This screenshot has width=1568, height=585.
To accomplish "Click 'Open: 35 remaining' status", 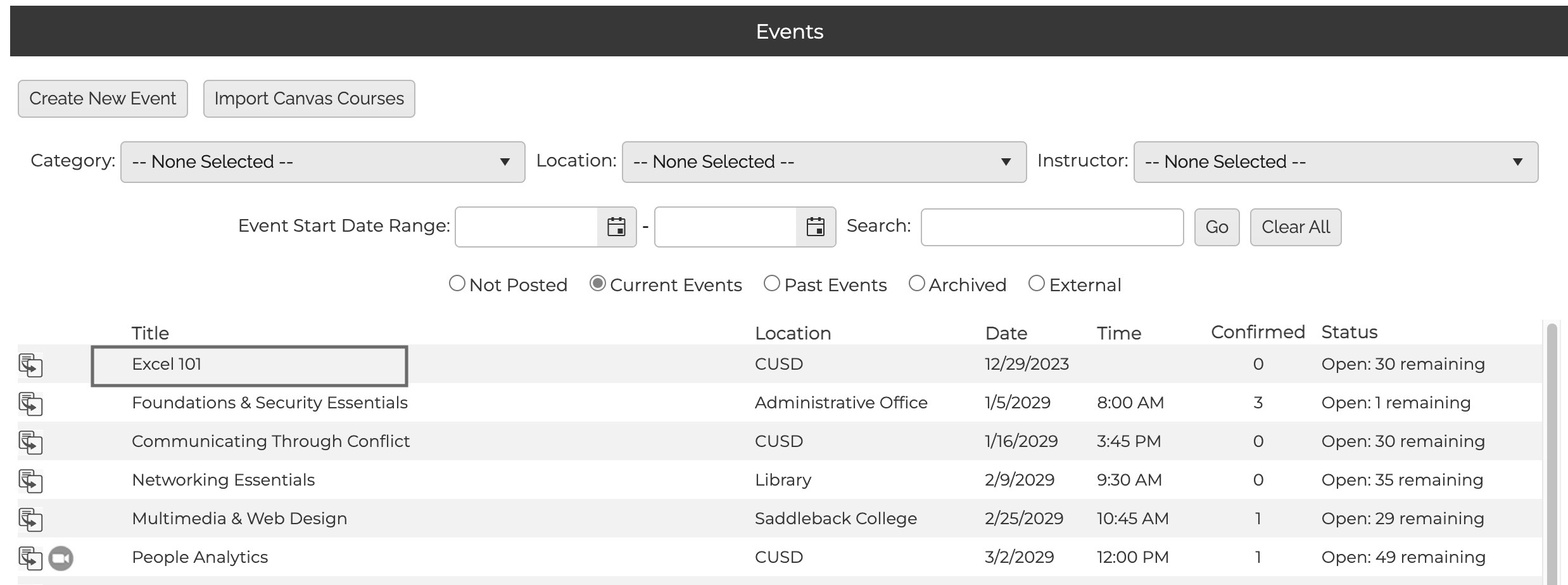I will pos(1402,480).
